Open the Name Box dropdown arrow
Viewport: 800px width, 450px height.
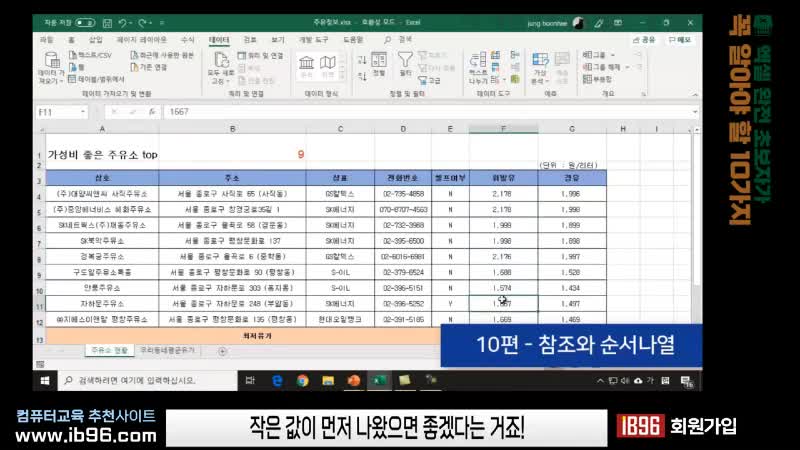tap(83, 112)
